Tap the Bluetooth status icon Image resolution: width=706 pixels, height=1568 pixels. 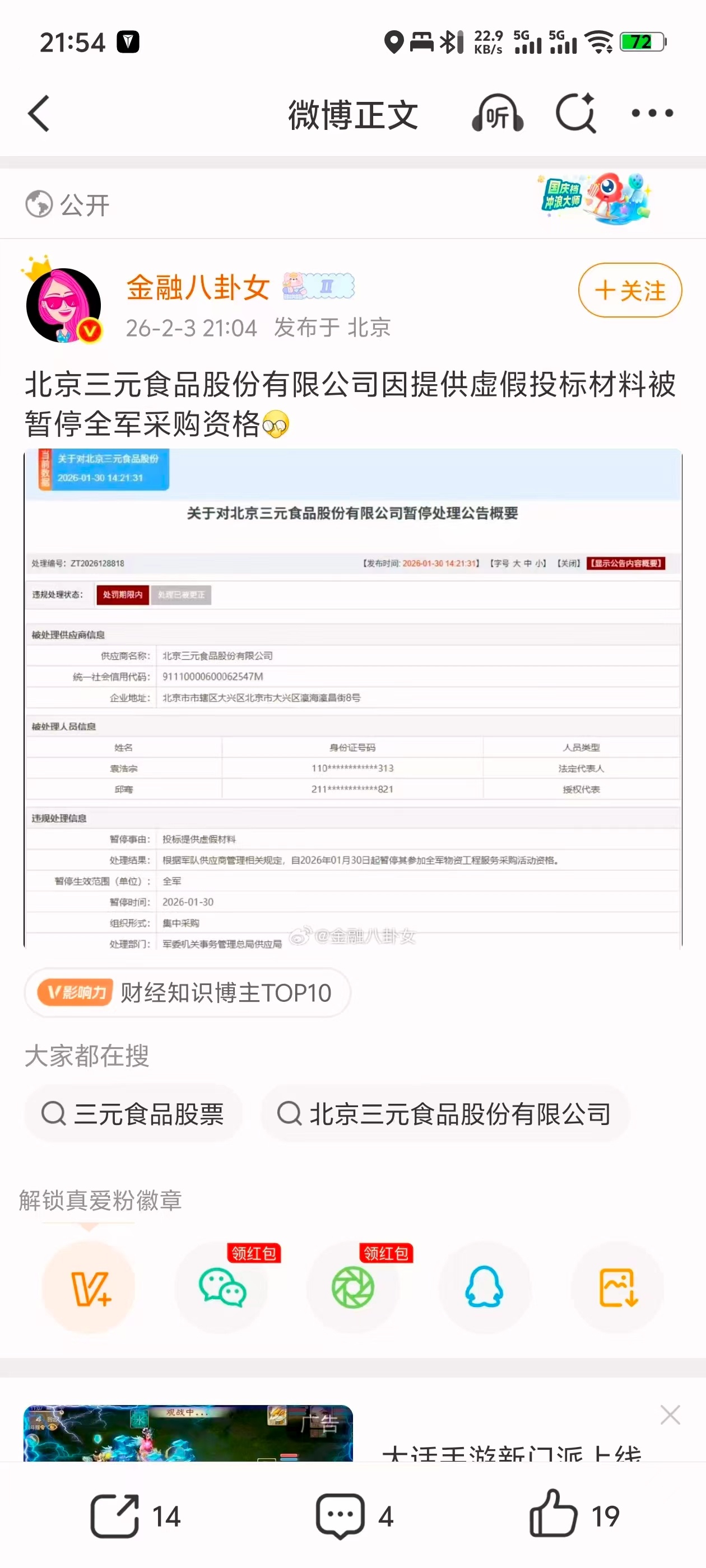[x=452, y=42]
